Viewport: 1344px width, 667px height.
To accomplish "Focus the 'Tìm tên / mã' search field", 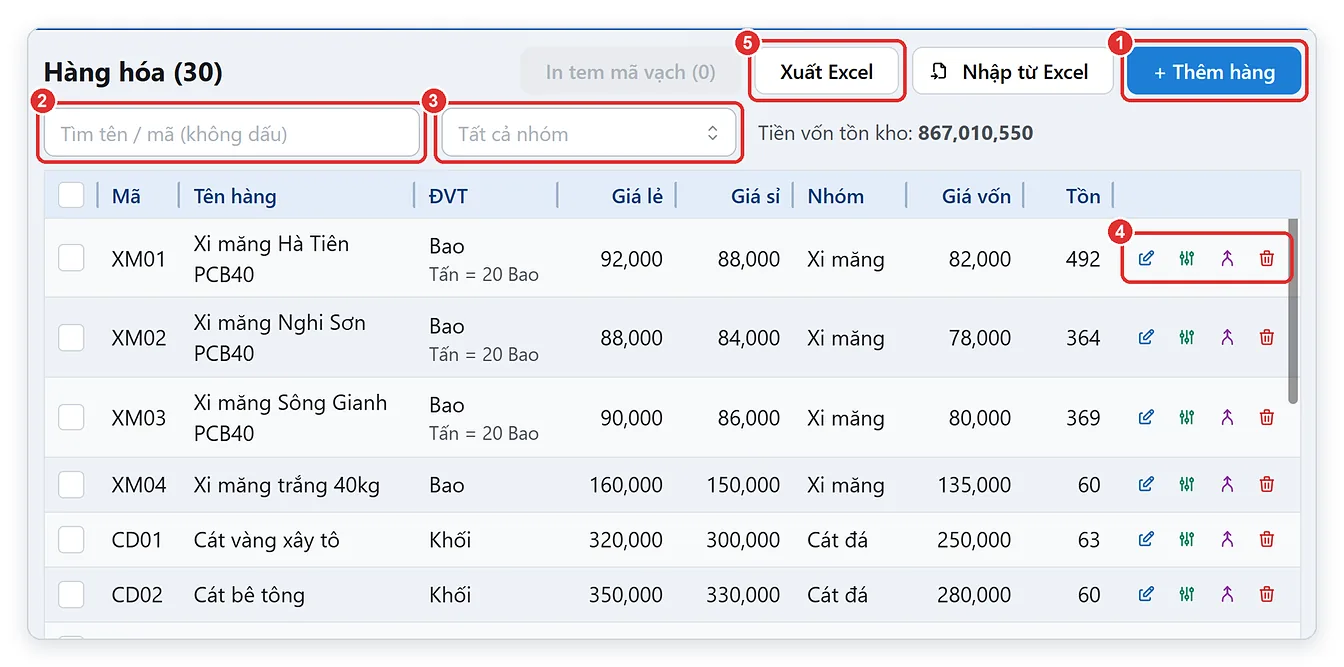I will [232, 133].
